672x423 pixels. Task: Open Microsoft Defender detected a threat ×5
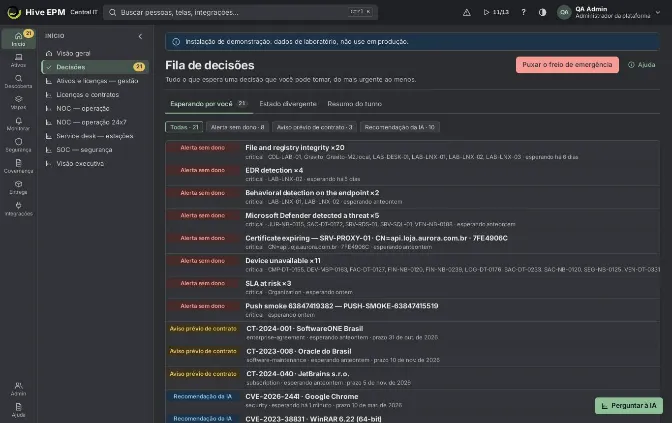tap(412, 219)
